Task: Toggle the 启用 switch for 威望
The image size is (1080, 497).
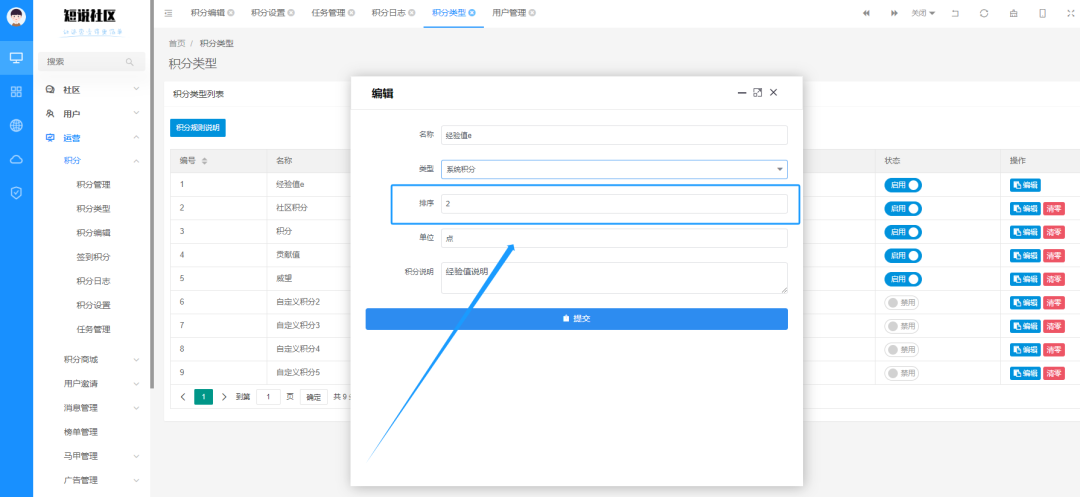Action: coord(903,279)
